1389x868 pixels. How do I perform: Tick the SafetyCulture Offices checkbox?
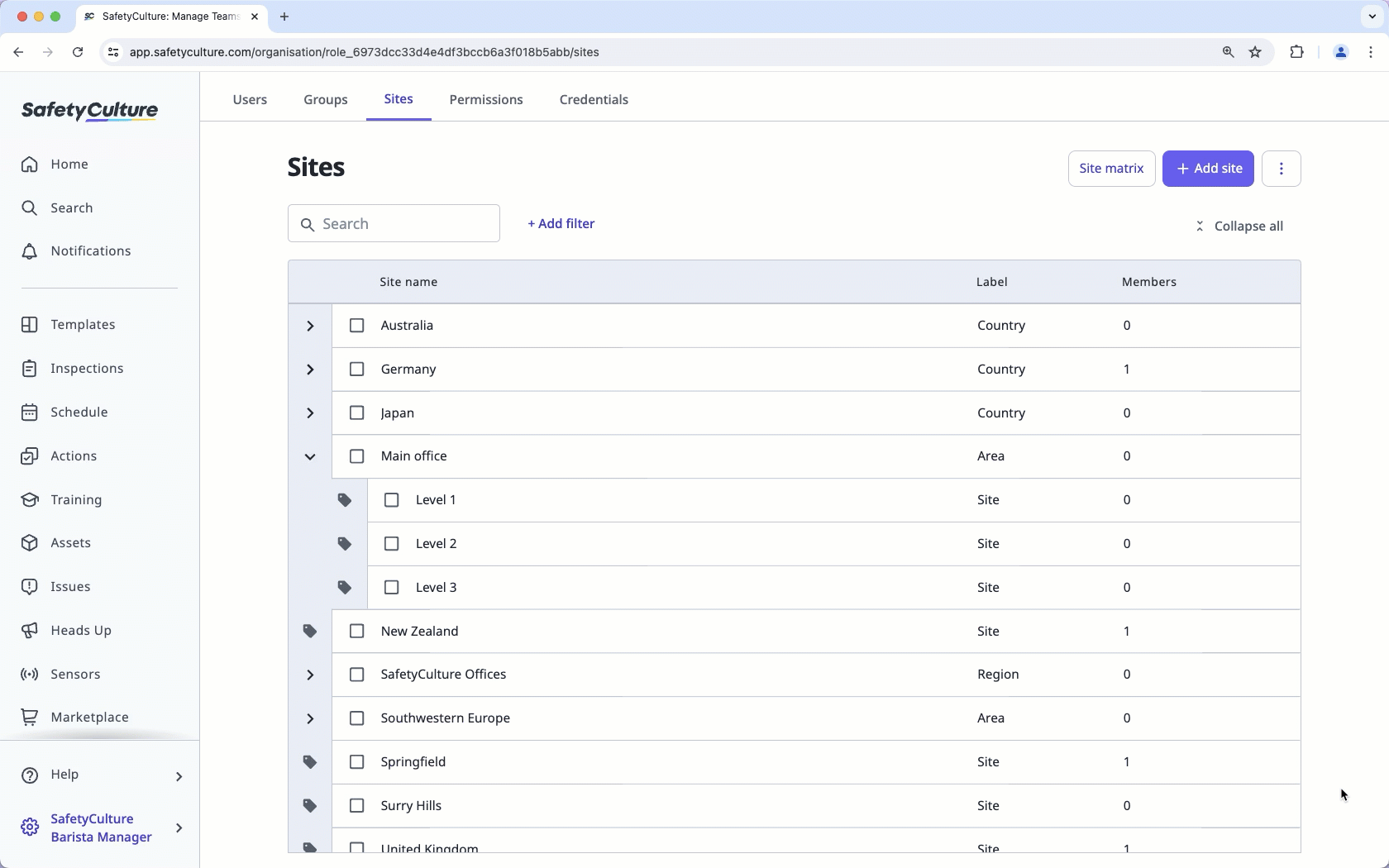356,675
